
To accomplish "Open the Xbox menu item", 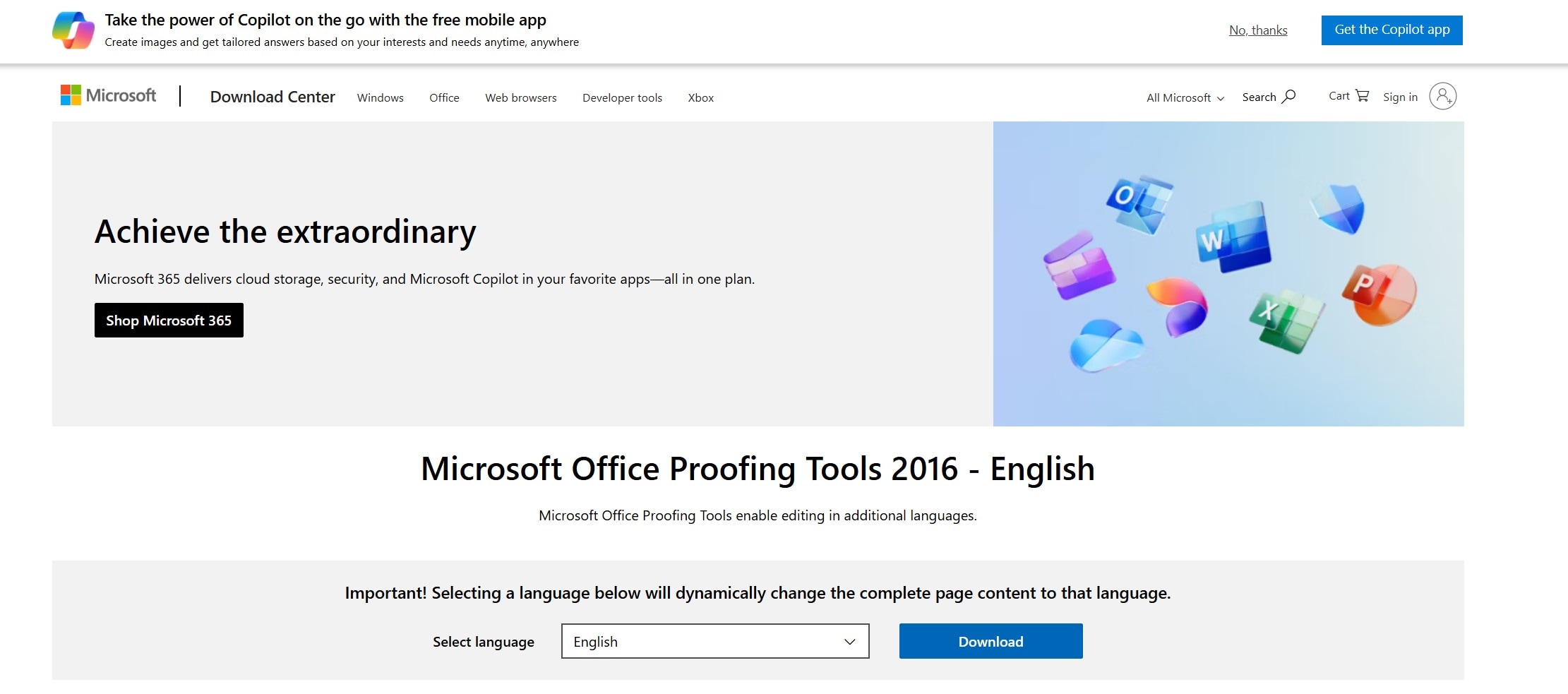I will click(x=701, y=97).
